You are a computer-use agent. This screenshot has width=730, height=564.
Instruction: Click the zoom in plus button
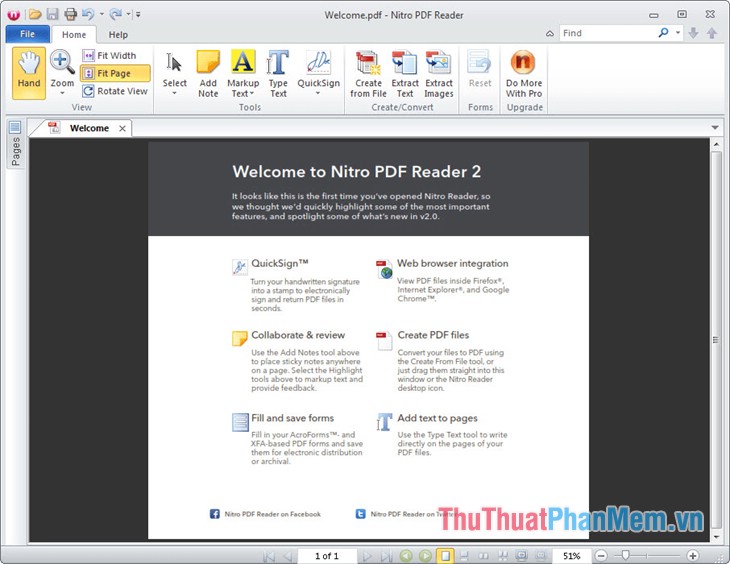point(693,556)
